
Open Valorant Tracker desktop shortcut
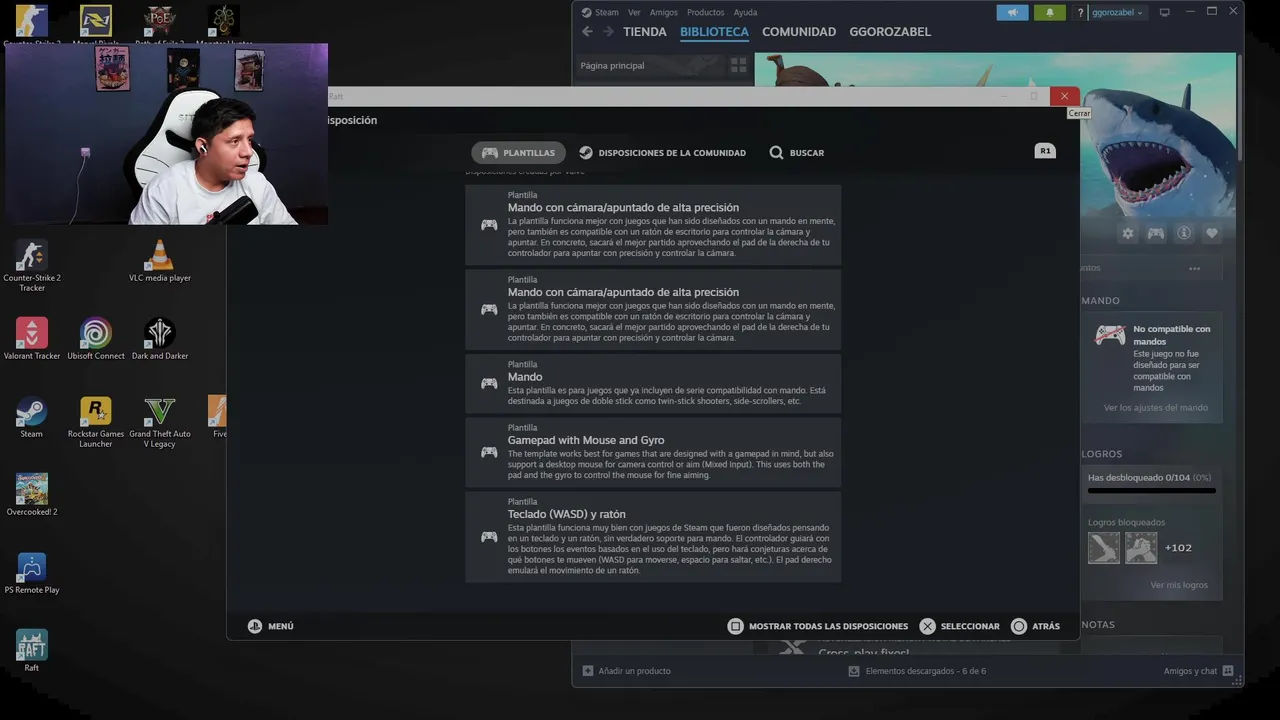tap(32, 339)
